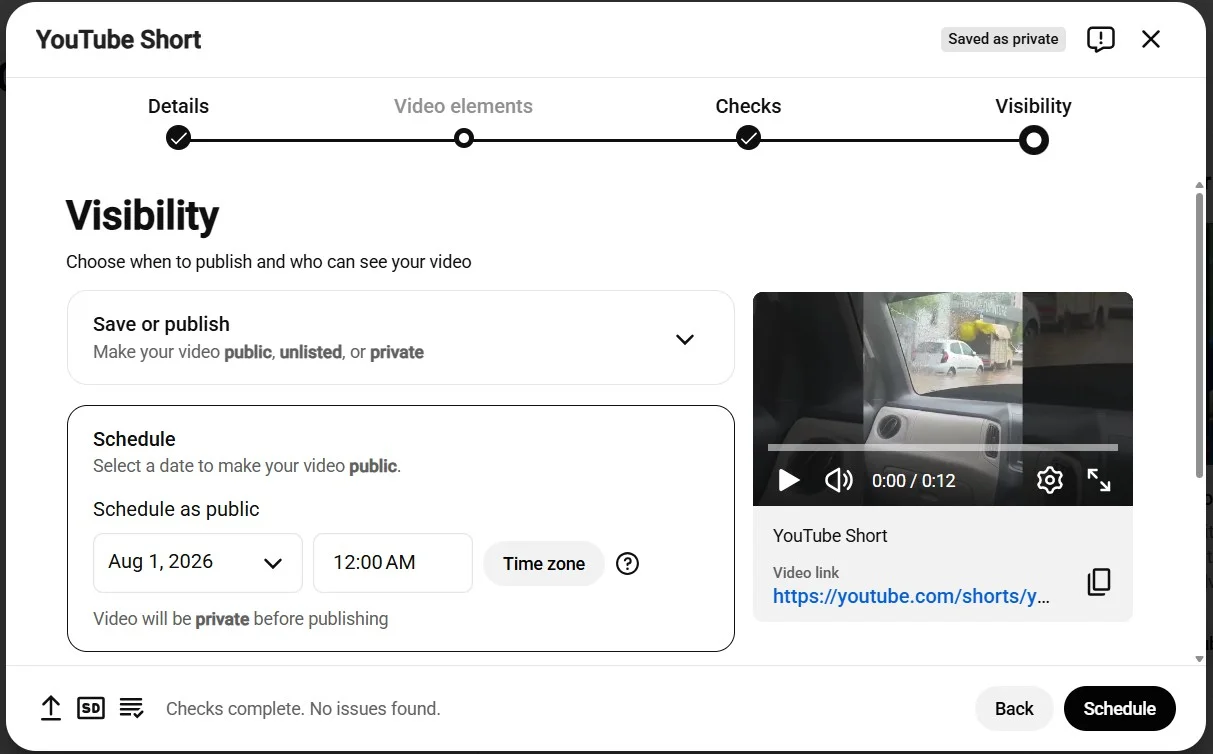The height and width of the screenshot is (754, 1213).
Task: Click the Saved as private badge
Action: pos(1003,39)
